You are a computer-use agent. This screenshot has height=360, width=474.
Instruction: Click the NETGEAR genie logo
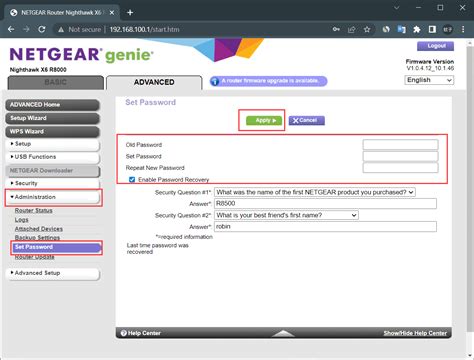click(81, 55)
